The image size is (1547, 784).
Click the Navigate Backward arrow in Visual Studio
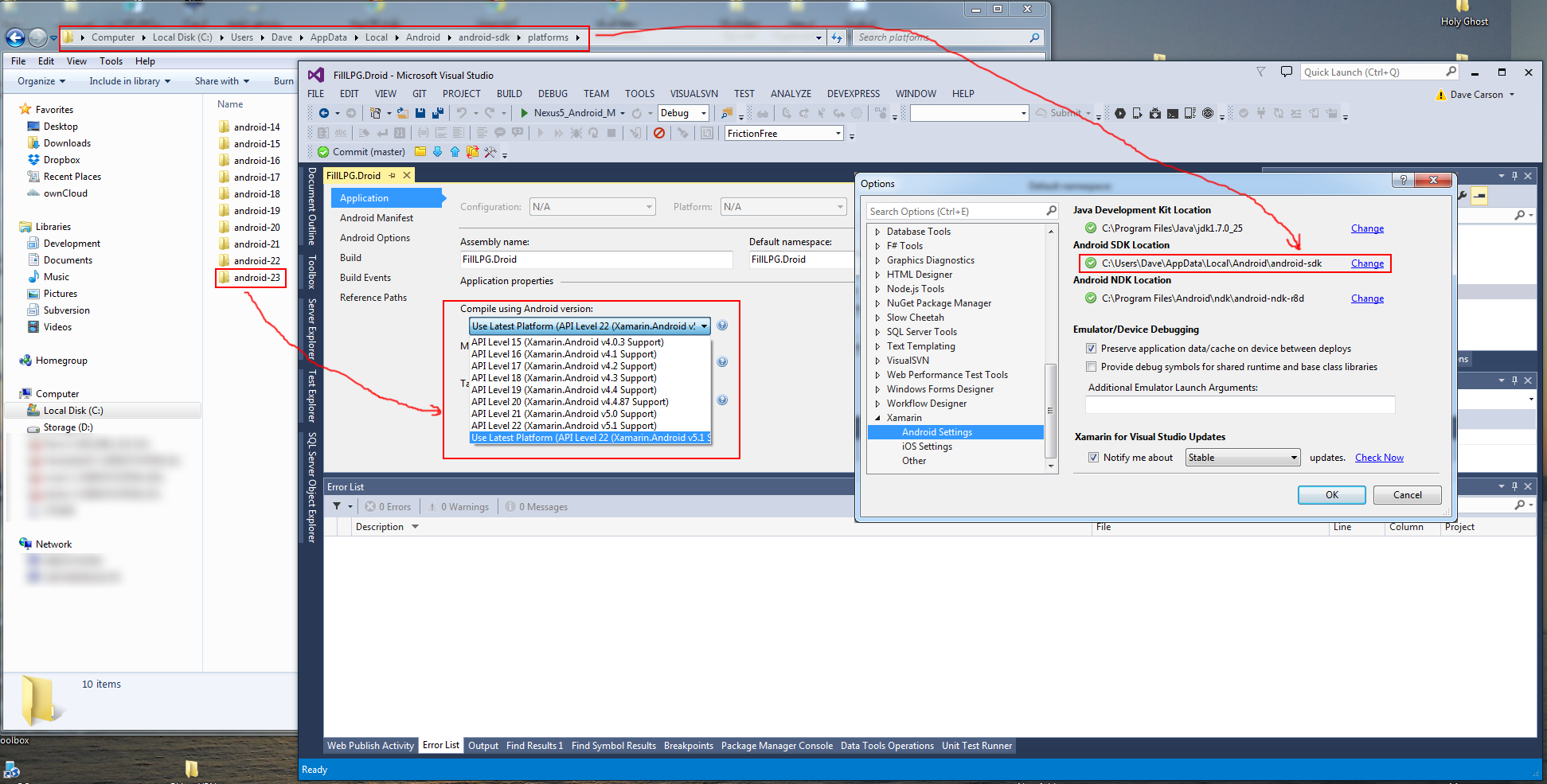tap(324, 113)
